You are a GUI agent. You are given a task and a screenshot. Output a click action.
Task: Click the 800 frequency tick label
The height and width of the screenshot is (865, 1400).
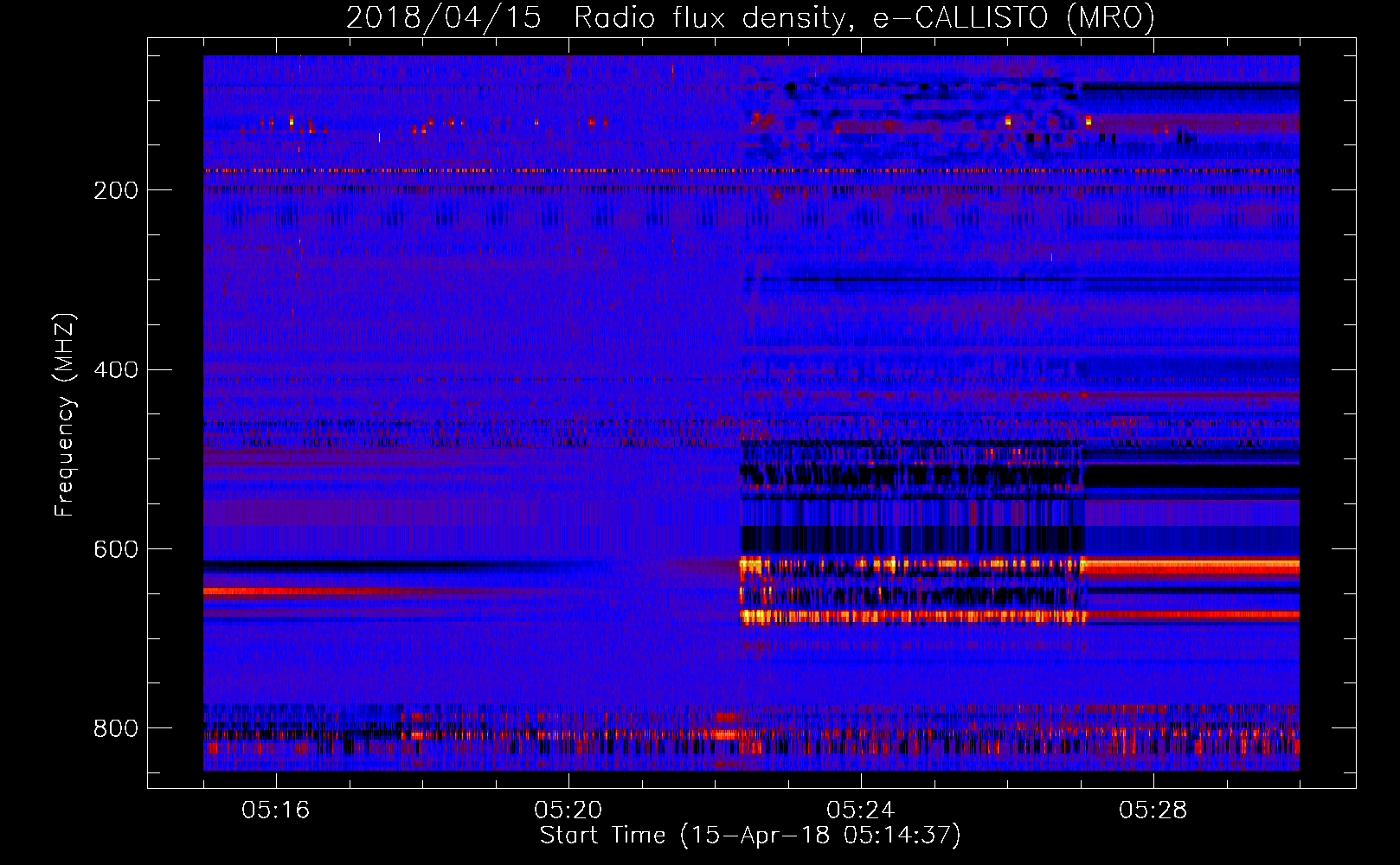(x=116, y=728)
